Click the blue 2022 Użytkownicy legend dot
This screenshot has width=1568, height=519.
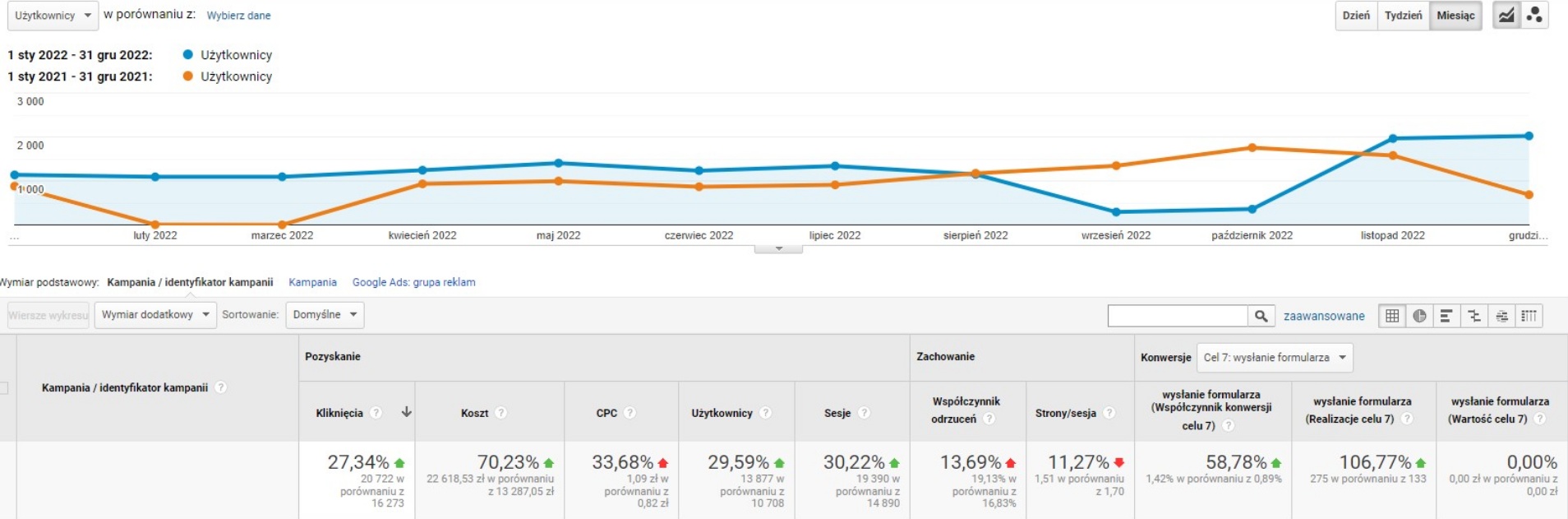coord(187,55)
